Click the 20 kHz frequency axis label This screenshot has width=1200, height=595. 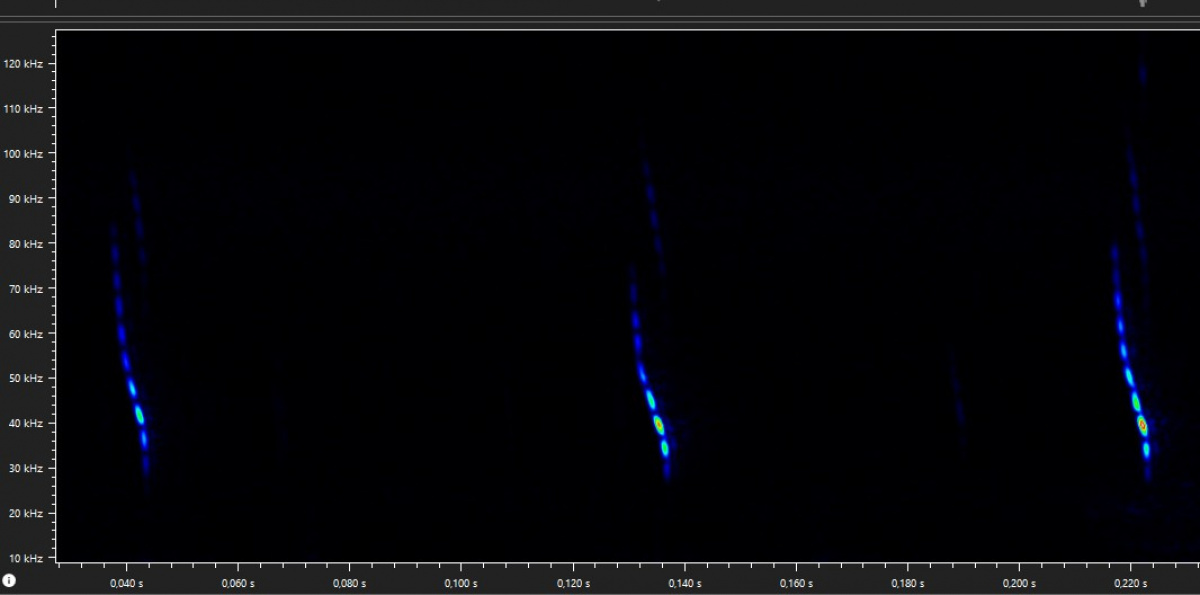click(28, 514)
